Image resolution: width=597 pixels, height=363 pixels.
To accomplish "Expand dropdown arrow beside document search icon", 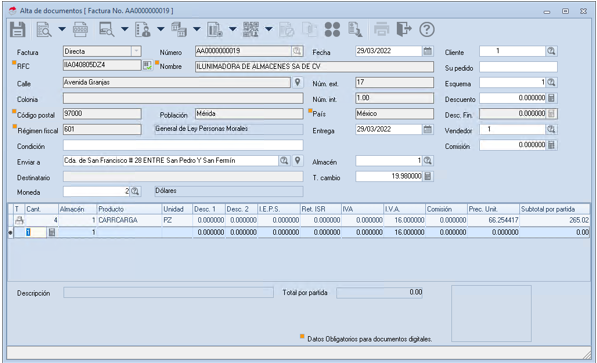I will point(62,29).
